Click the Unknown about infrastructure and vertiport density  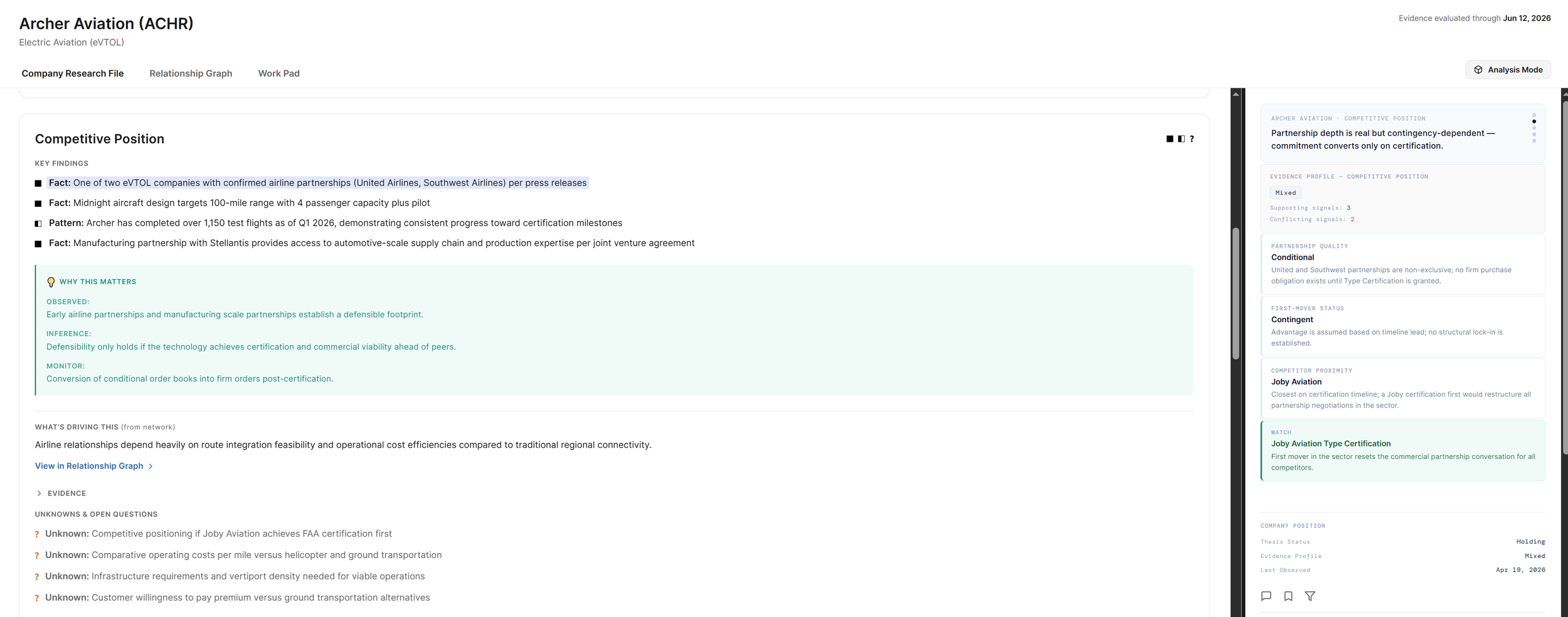click(235, 576)
